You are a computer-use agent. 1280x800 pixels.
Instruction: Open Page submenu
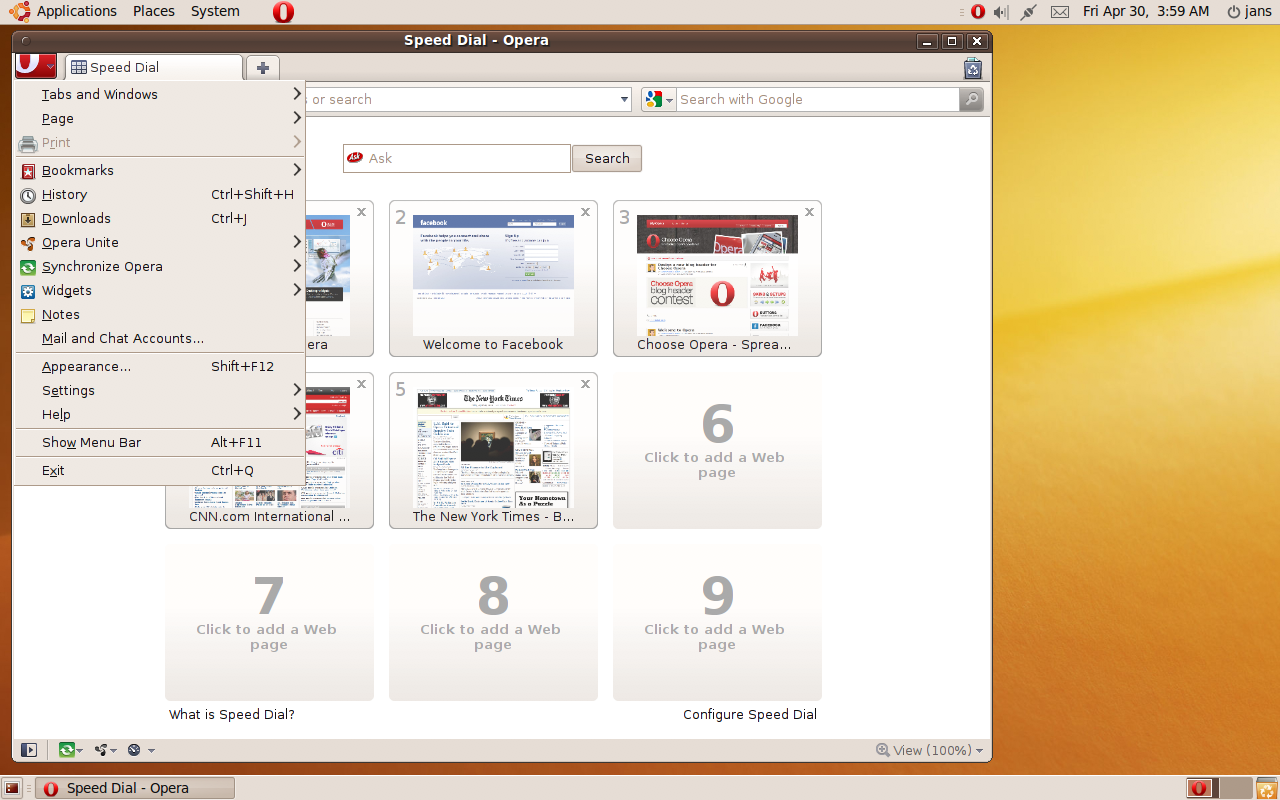pos(160,118)
